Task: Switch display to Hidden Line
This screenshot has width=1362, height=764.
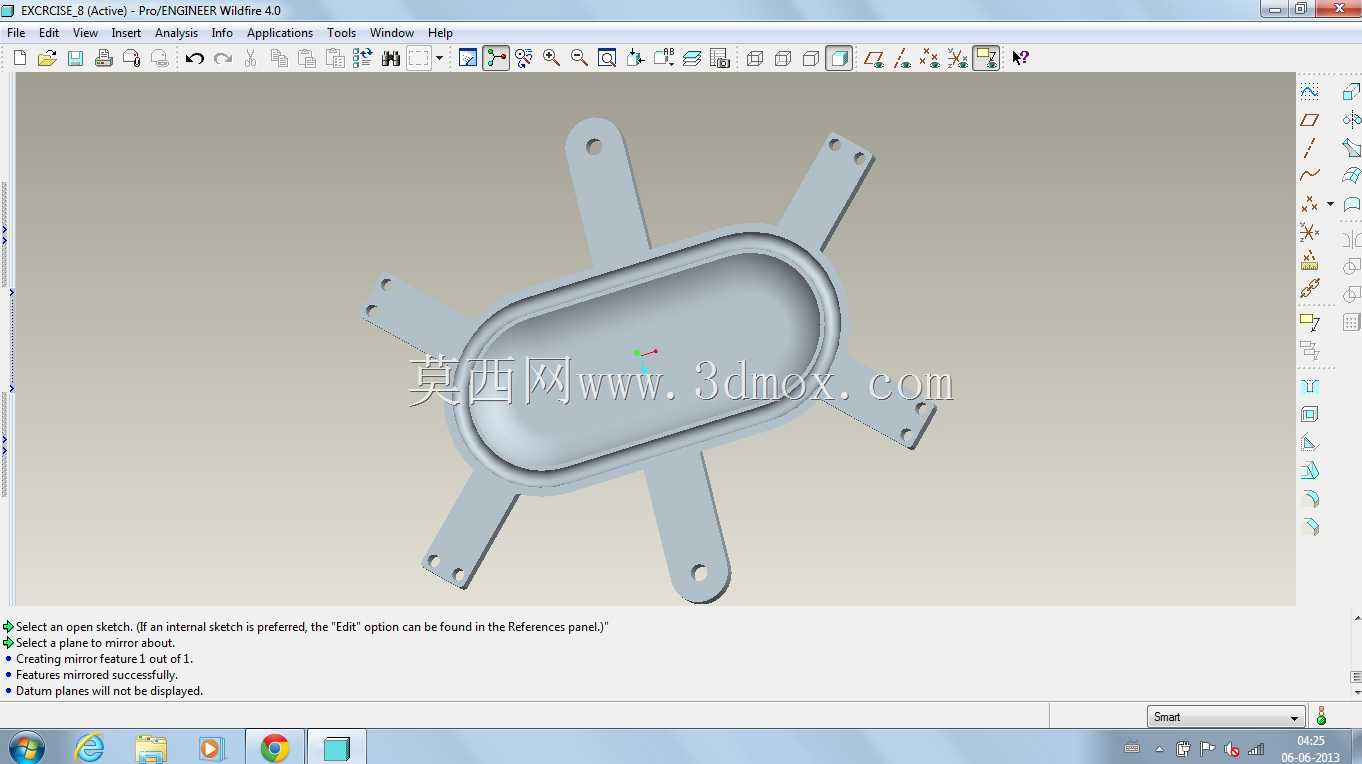Action: click(x=783, y=58)
